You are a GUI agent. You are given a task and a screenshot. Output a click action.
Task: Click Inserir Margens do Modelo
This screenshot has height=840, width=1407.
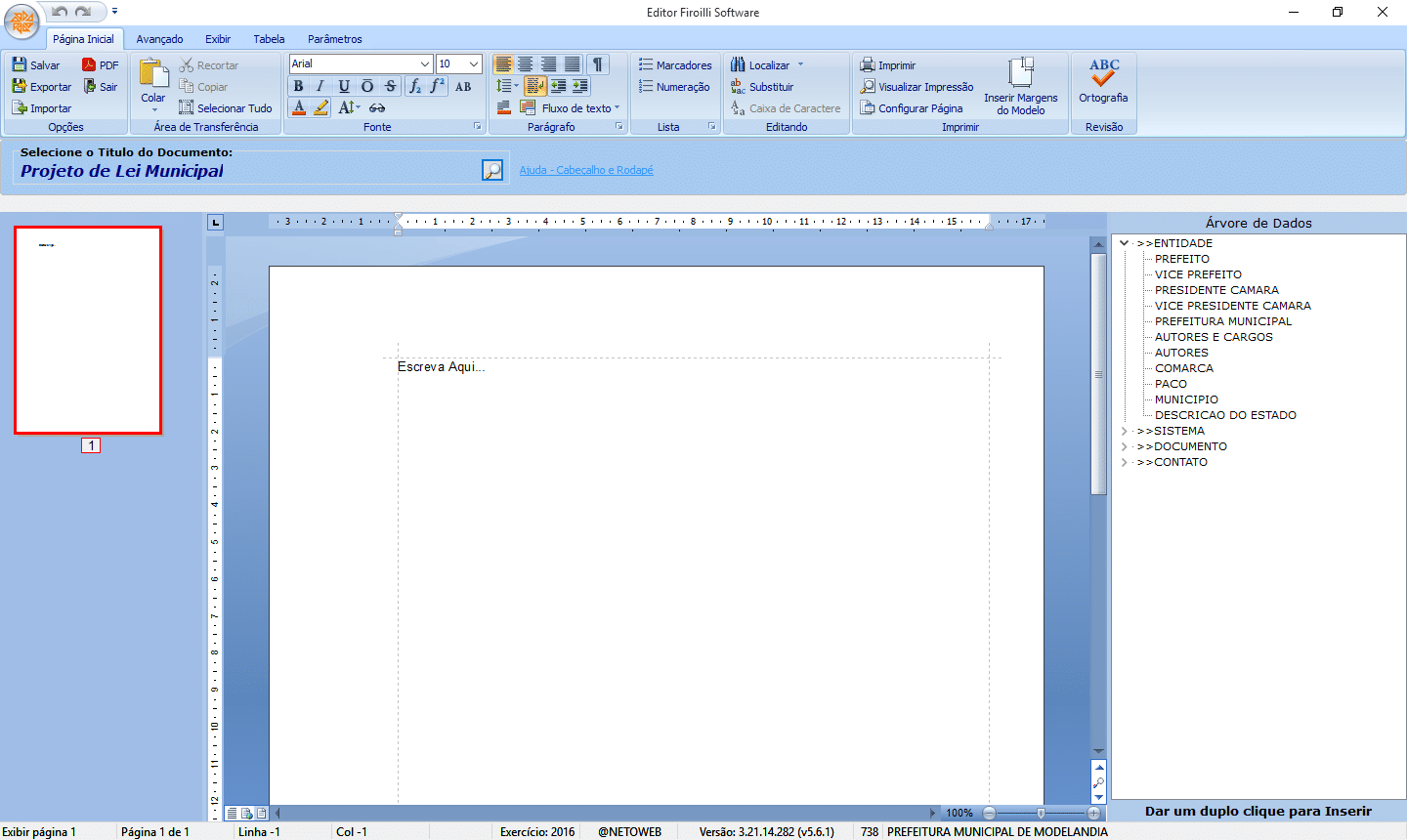coord(1020,86)
